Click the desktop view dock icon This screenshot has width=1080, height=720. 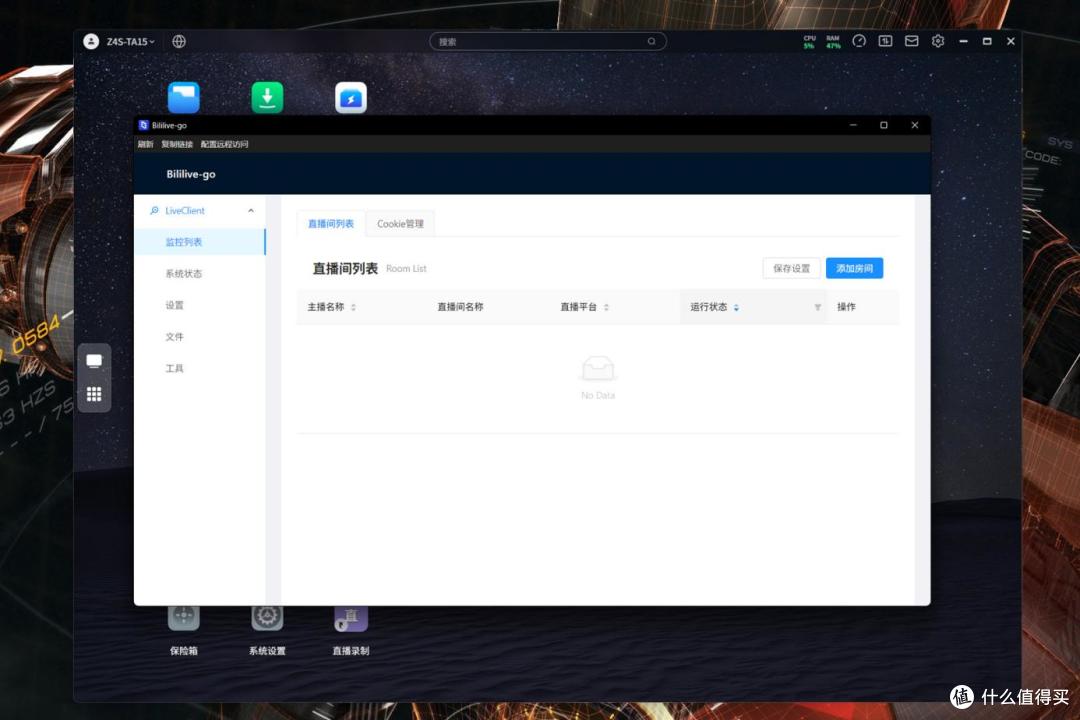tap(94, 361)
